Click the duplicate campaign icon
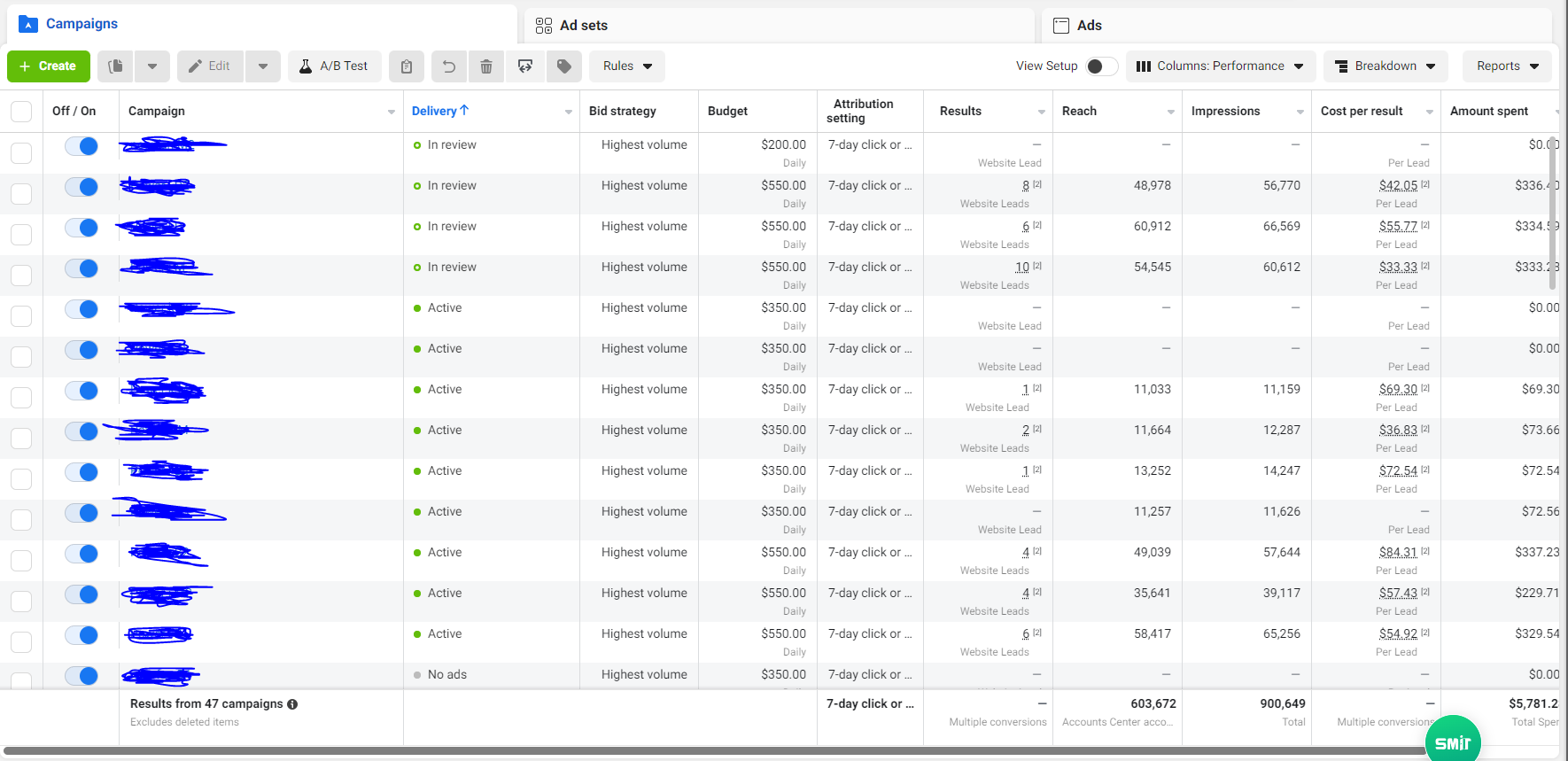The width and height of the screenshot is (1568, 761). 115,66
